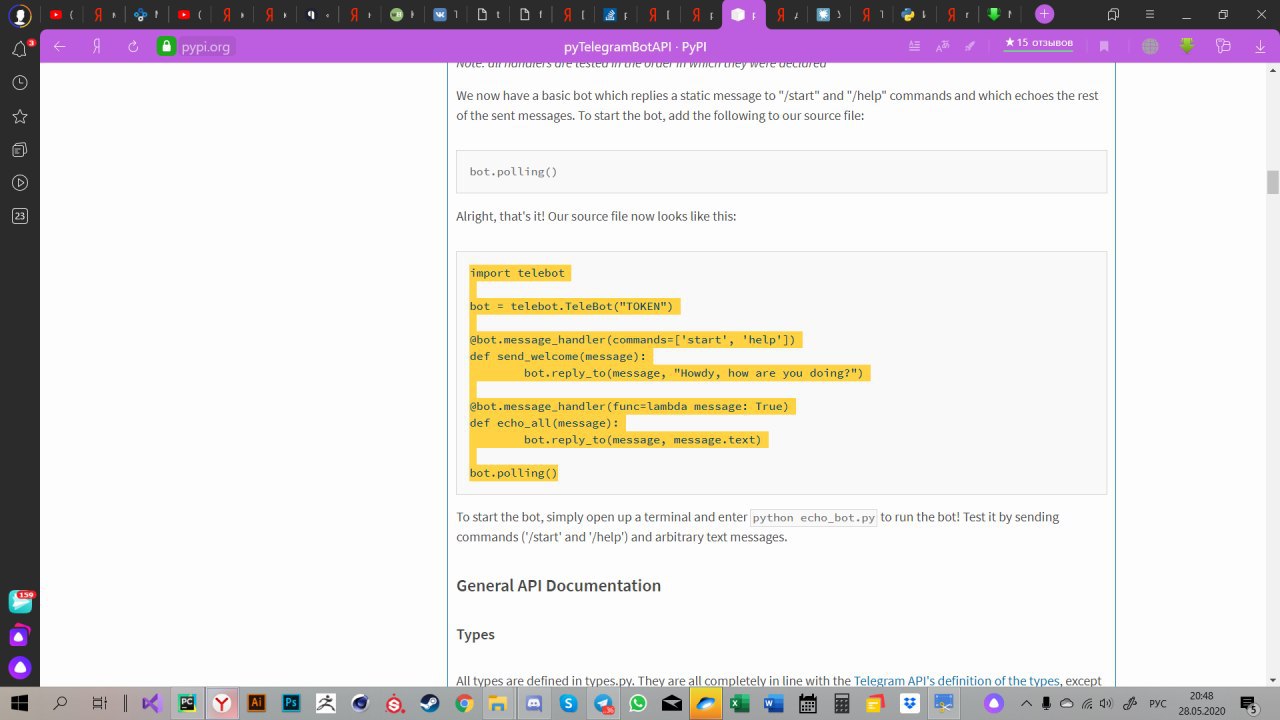The image size is (1280, 720).
Task: Open the bookmarks star in the sidebar
Action: [20, 117]
